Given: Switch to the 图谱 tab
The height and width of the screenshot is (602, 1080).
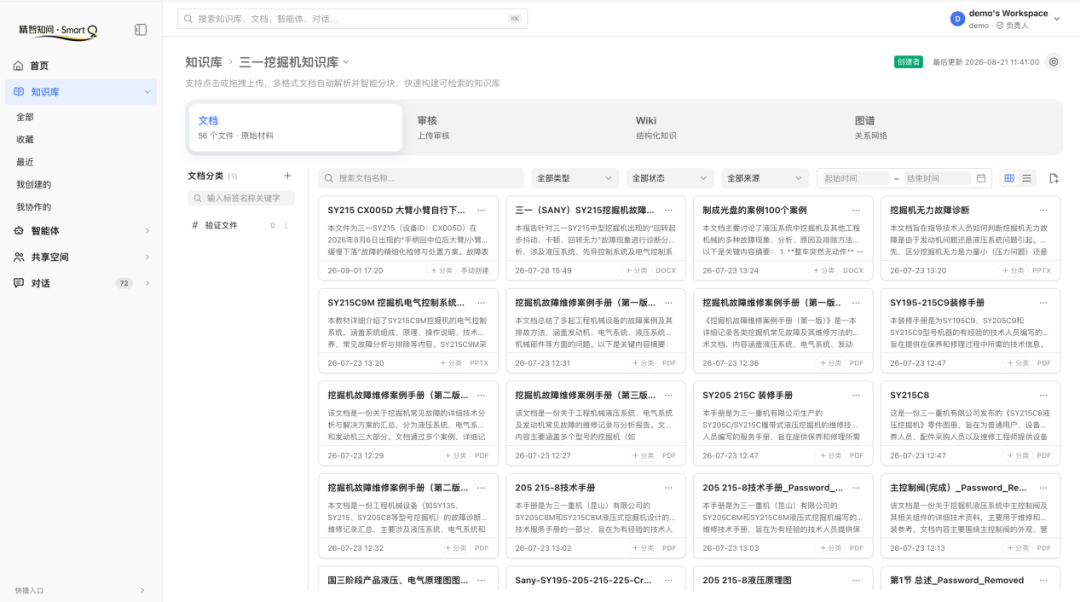Looking at the screenshot, I should pos(952,127).
